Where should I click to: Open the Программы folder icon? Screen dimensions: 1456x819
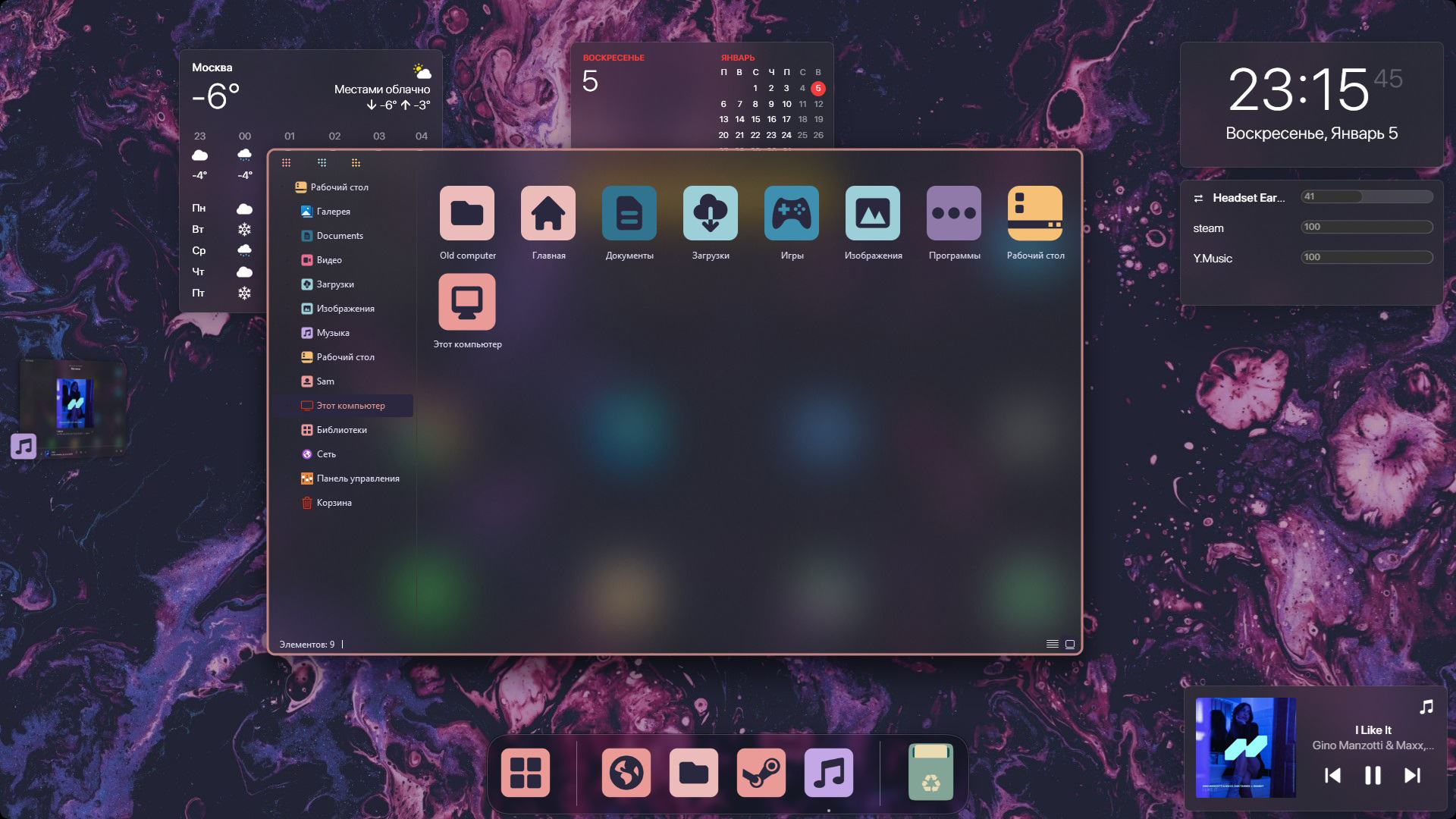tap(954, 213)
